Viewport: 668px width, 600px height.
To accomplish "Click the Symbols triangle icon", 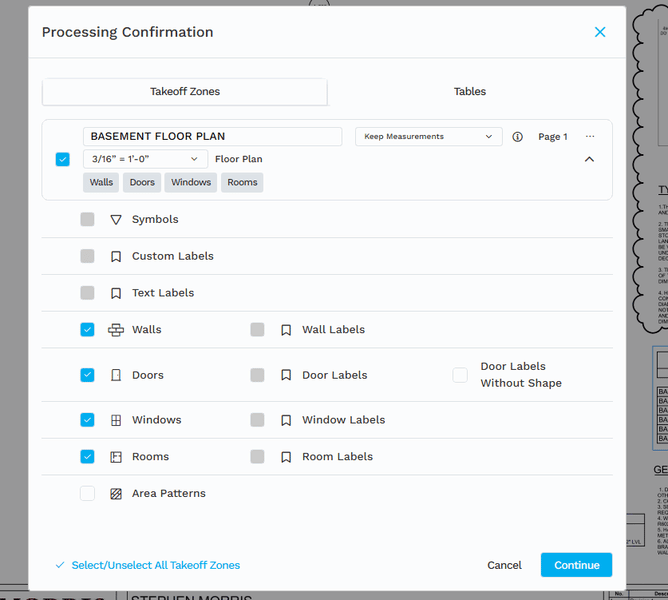I will [x=116, y=220].
